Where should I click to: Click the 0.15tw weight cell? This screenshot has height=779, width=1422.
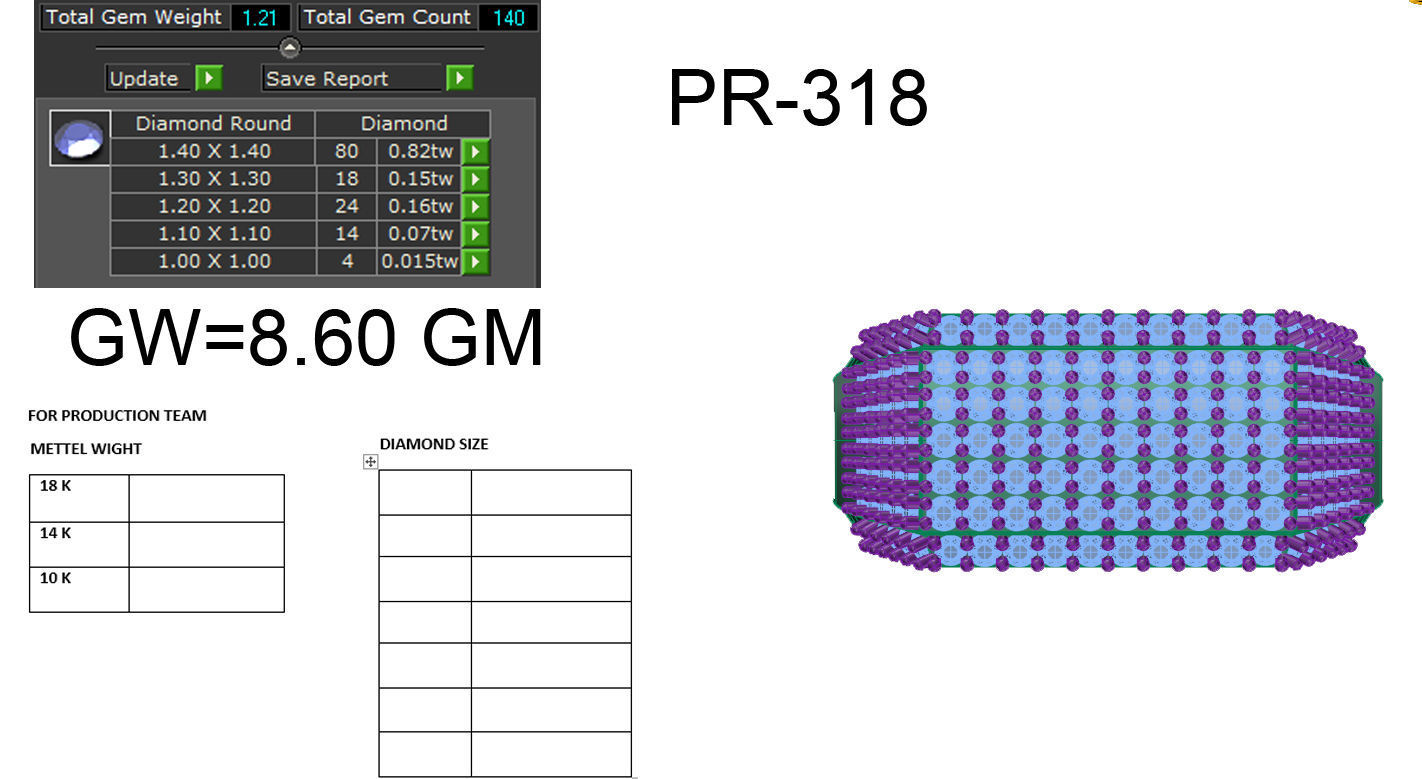(x=420, y=179)
